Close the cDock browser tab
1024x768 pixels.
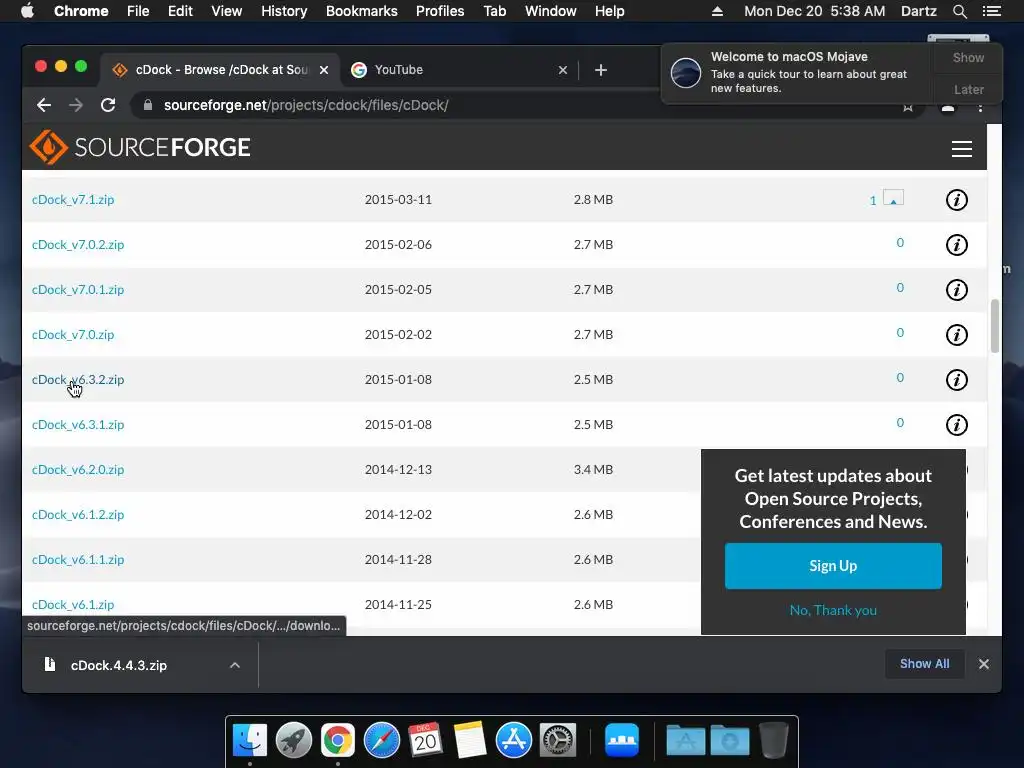324,70
